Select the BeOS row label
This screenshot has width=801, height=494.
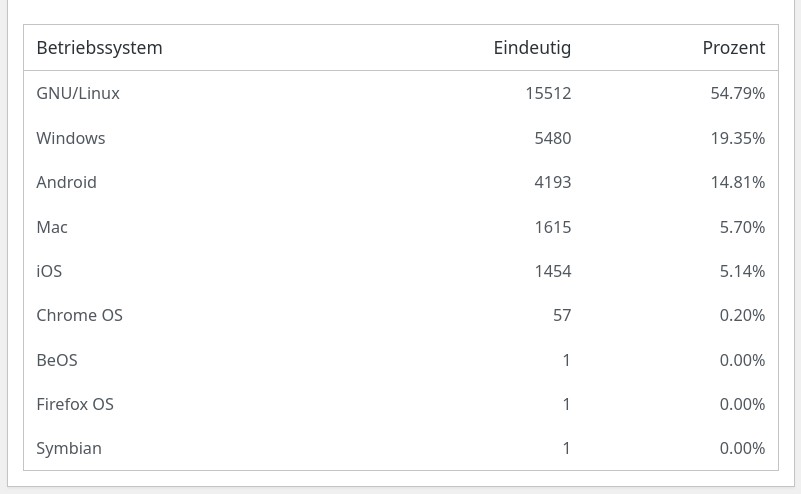click(x=57, y=360)
